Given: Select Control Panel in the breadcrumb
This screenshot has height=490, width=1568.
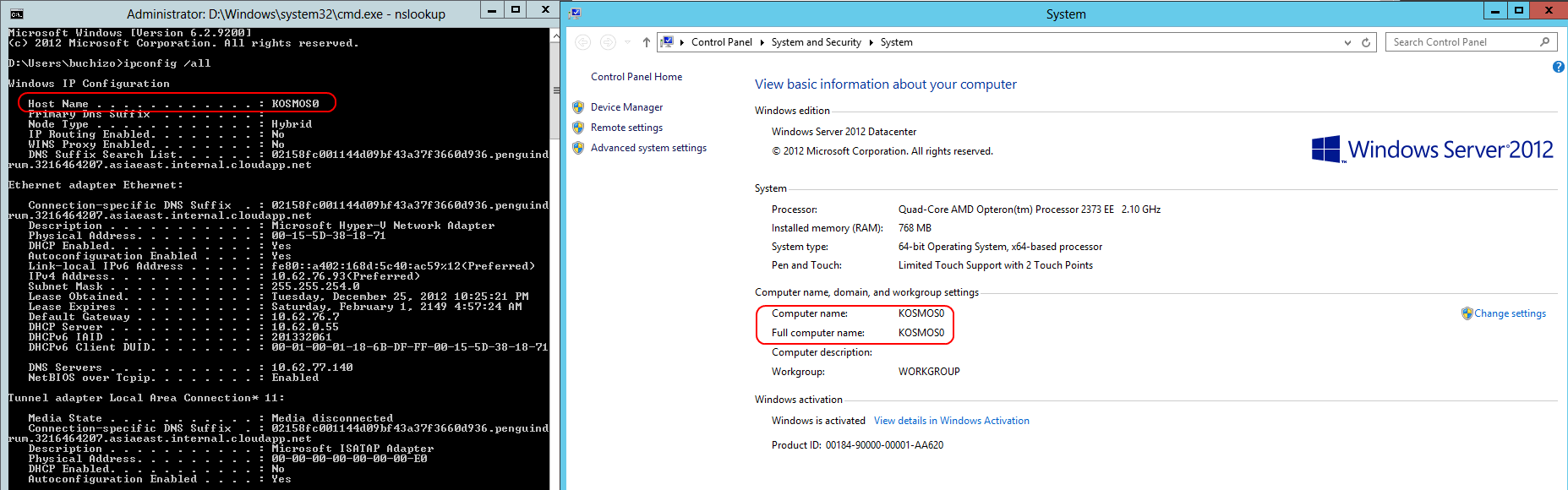Looking at the screenshot, I should tap(721, 42).
